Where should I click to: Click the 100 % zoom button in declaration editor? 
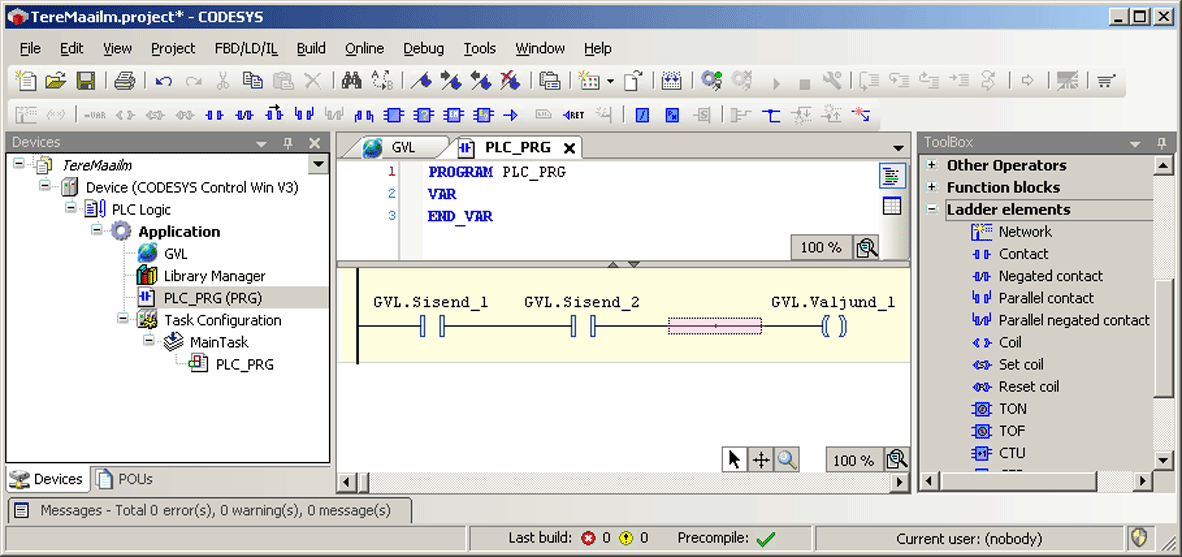(x=821, y=247)
